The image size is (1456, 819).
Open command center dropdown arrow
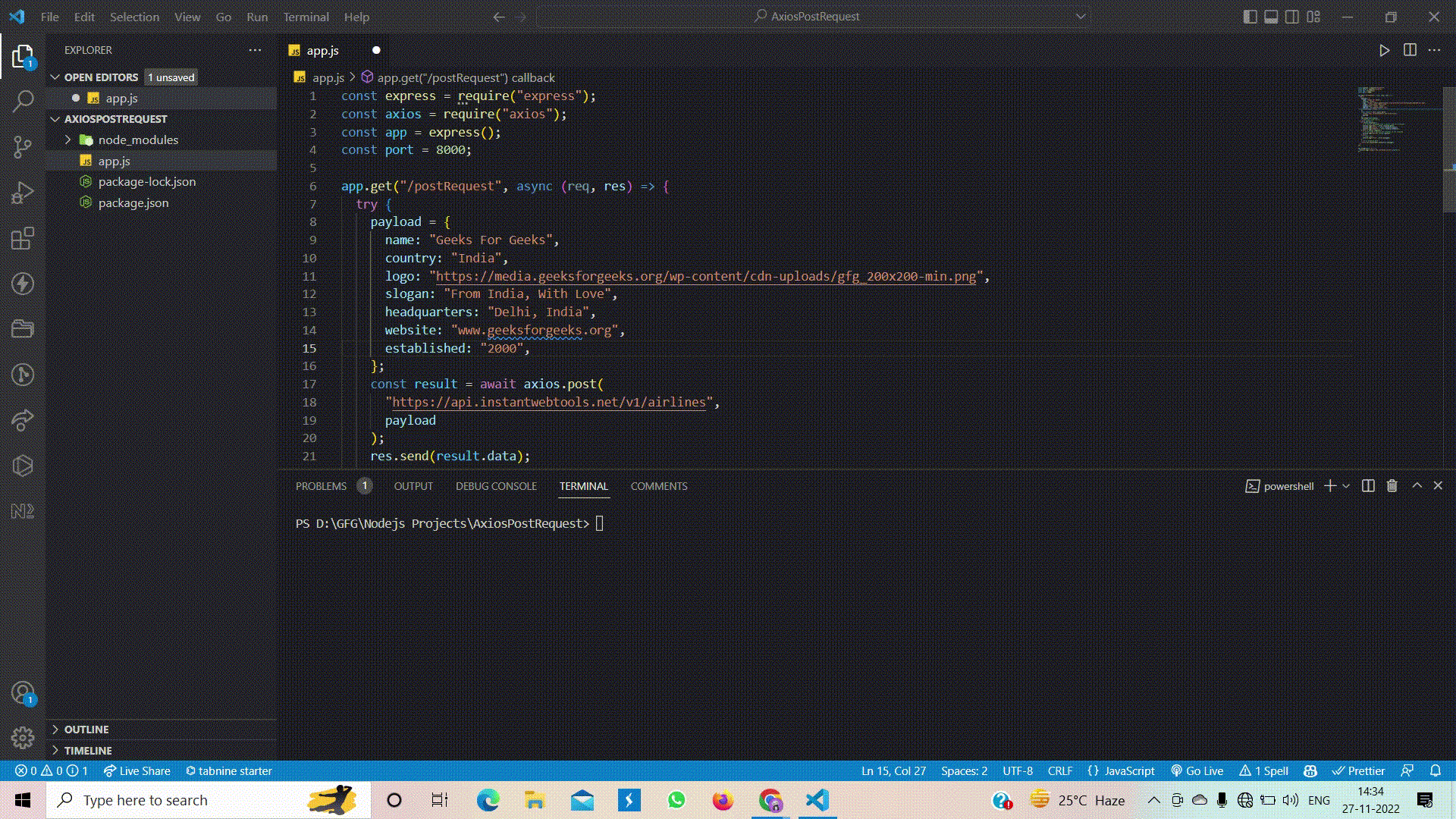coord(1081,17)
